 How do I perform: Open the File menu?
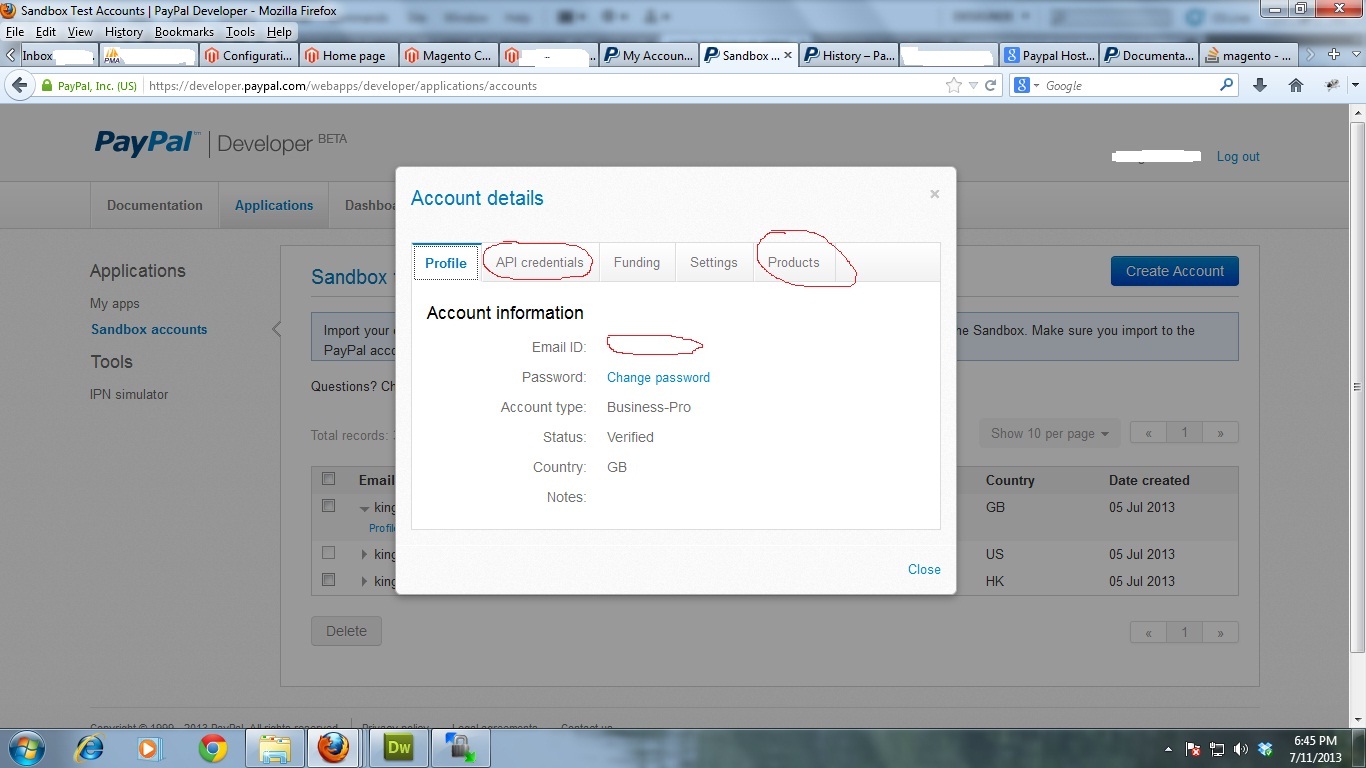click(x=15, y=32)
